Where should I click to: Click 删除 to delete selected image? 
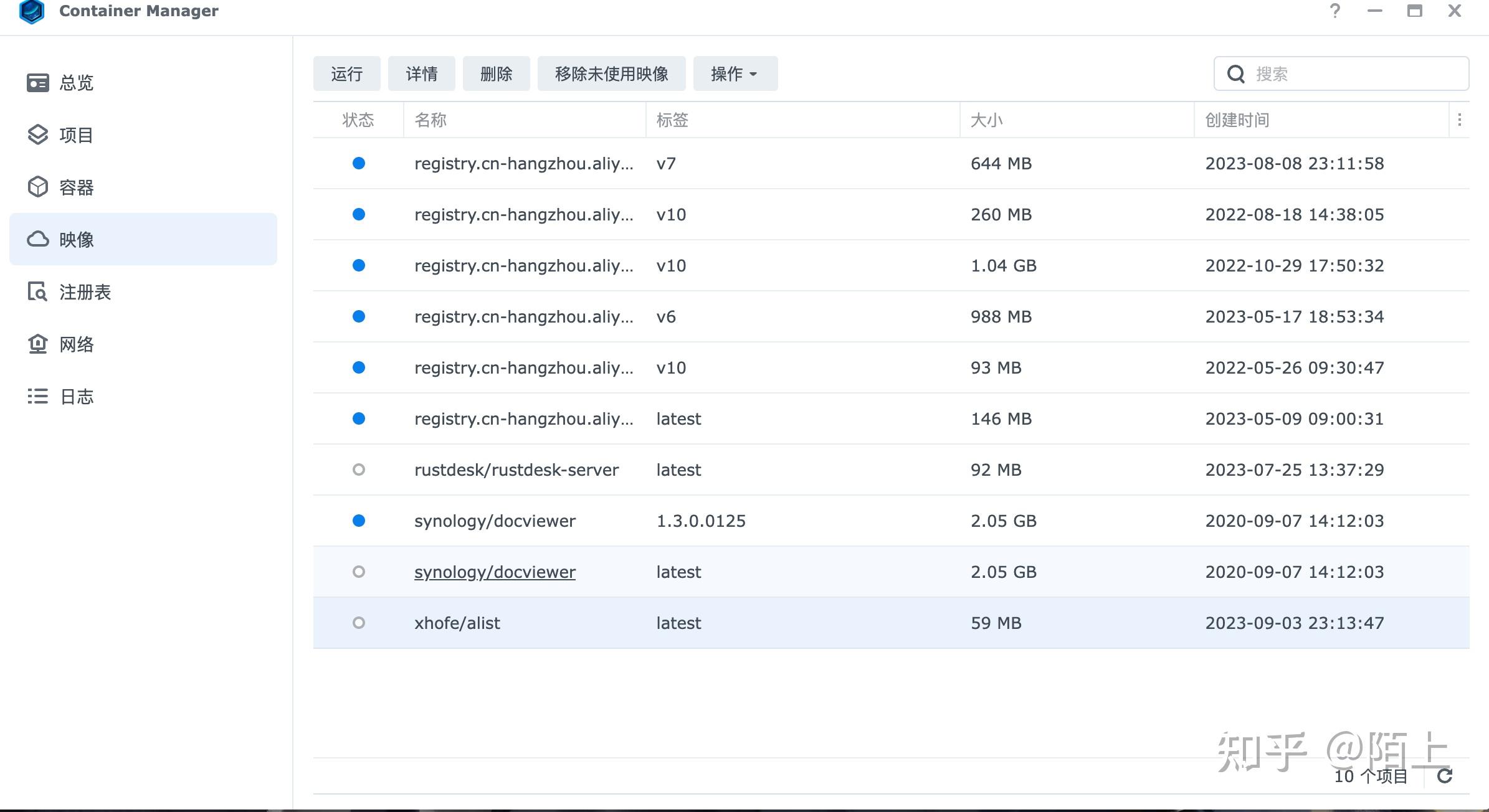[x=496, y=73]
